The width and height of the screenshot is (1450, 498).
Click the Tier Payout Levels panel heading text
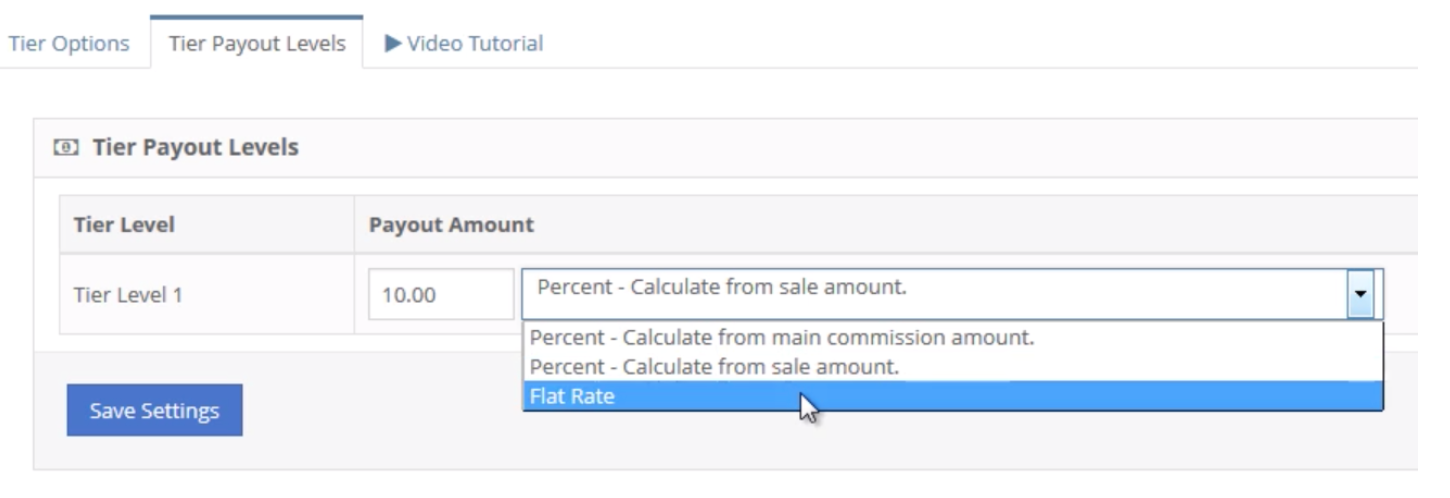[195, 148]
